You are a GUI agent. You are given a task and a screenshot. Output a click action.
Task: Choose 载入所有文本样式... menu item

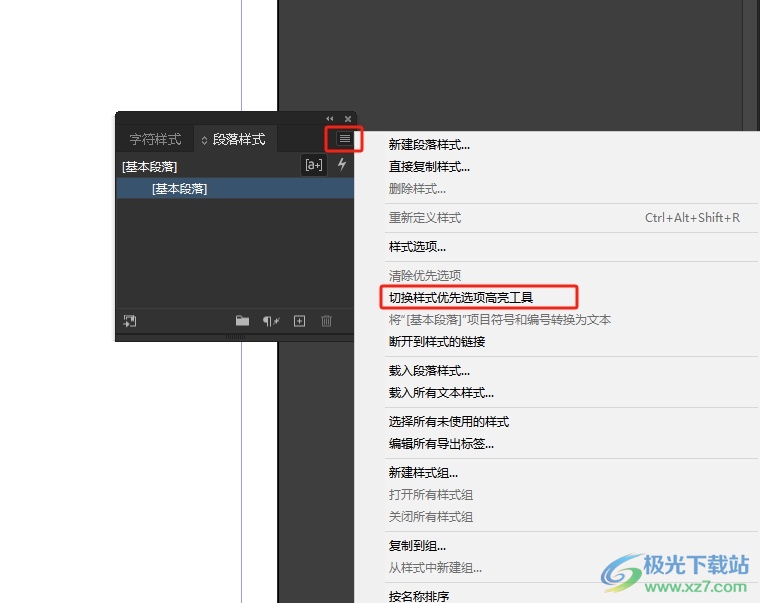click(x=441, y=393)
